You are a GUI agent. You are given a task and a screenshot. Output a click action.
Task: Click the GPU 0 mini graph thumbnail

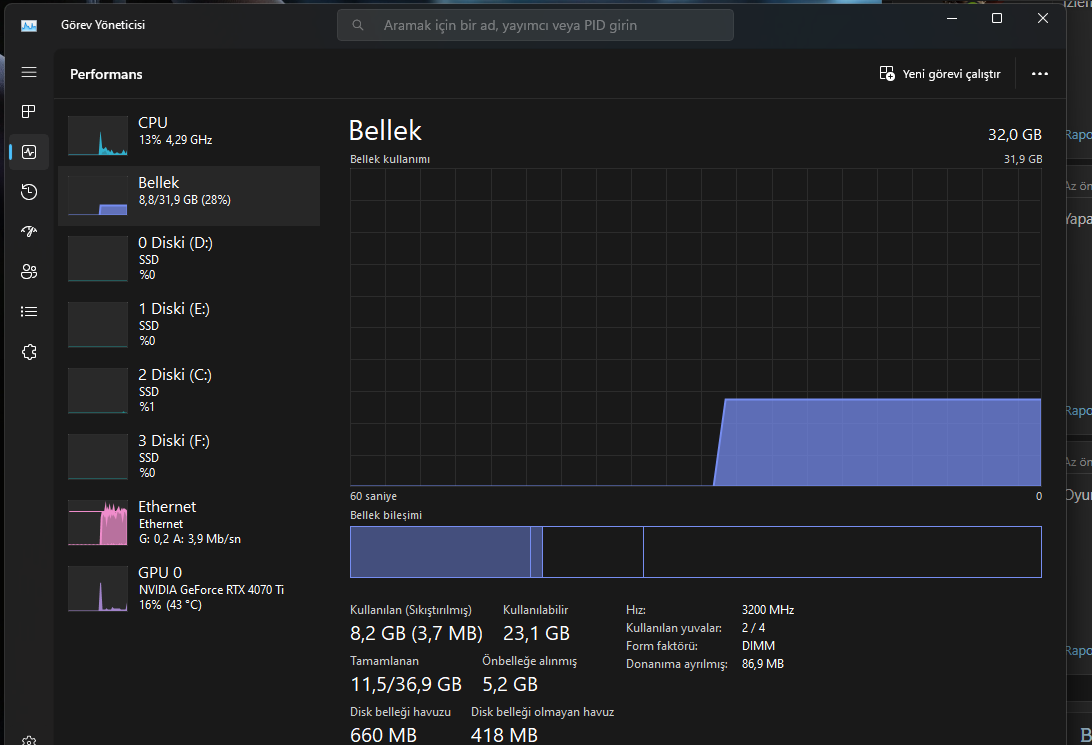pyautogui.click(x=98, y=588)
